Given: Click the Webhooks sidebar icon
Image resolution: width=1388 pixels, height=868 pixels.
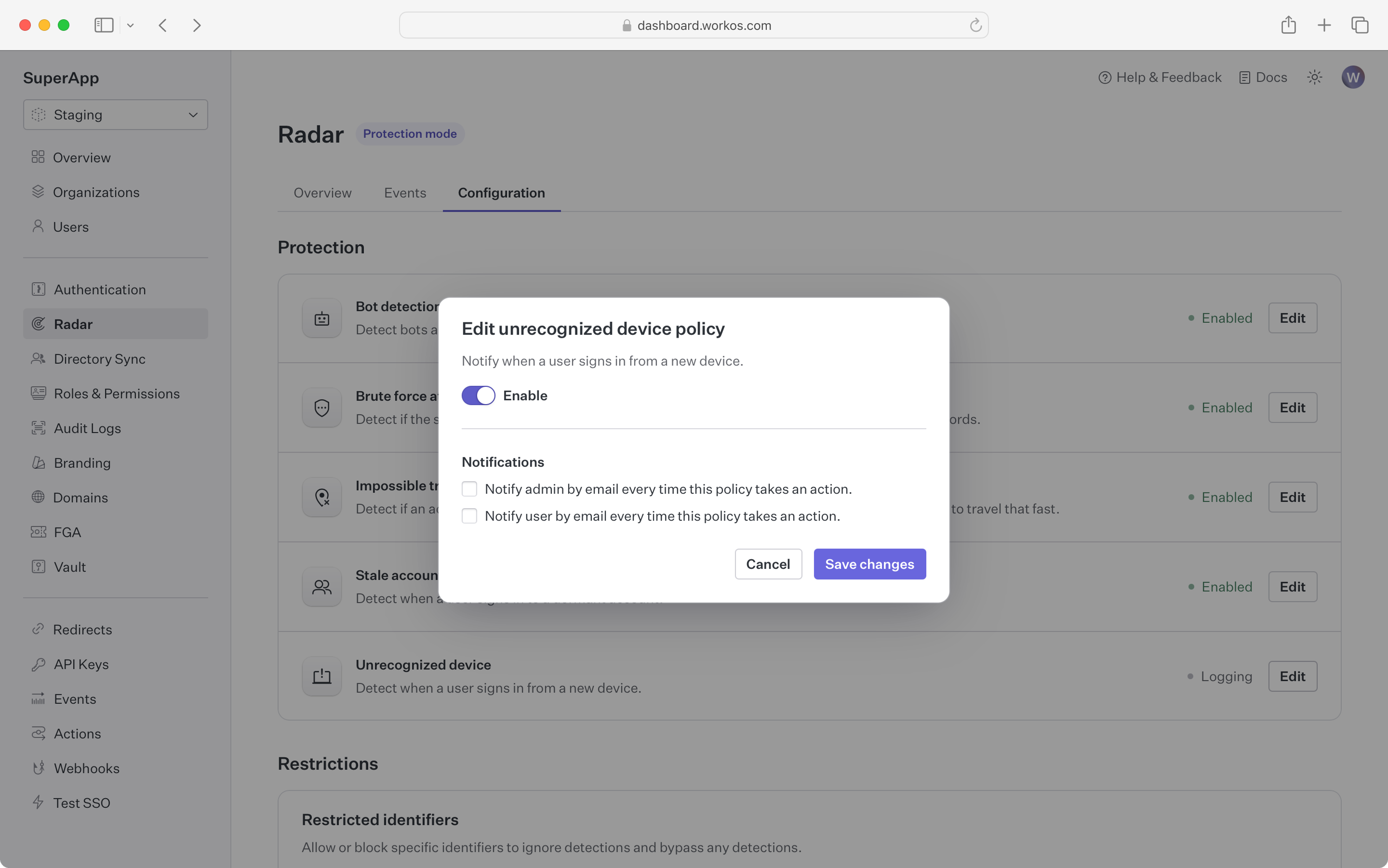Looking at the screenshot, I should [39, 768].
